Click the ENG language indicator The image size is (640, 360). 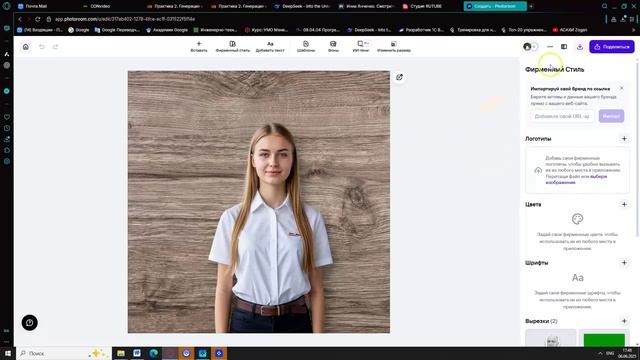click(610, 353)
